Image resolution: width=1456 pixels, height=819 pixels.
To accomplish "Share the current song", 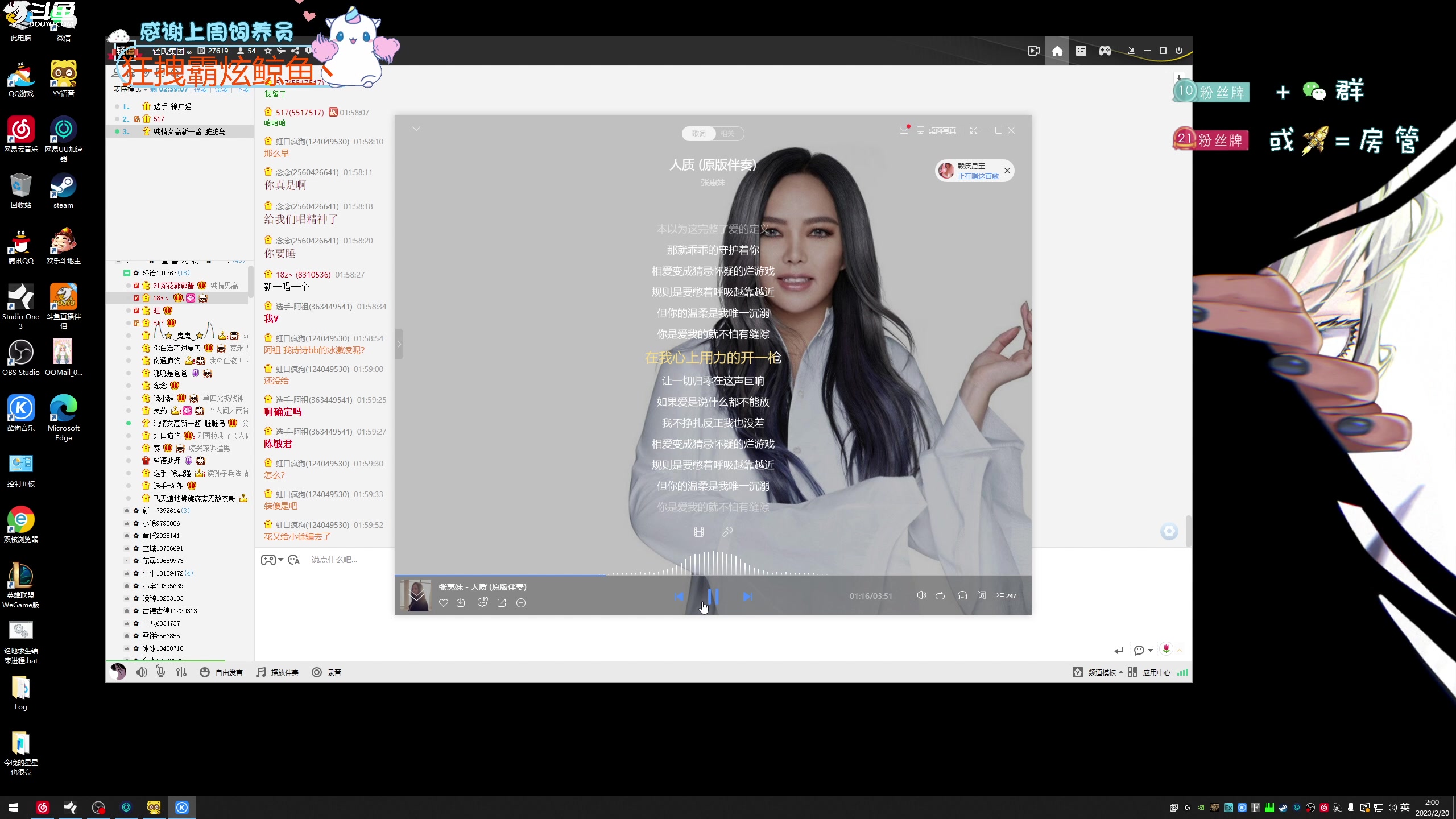I will (x=502, y=603).
